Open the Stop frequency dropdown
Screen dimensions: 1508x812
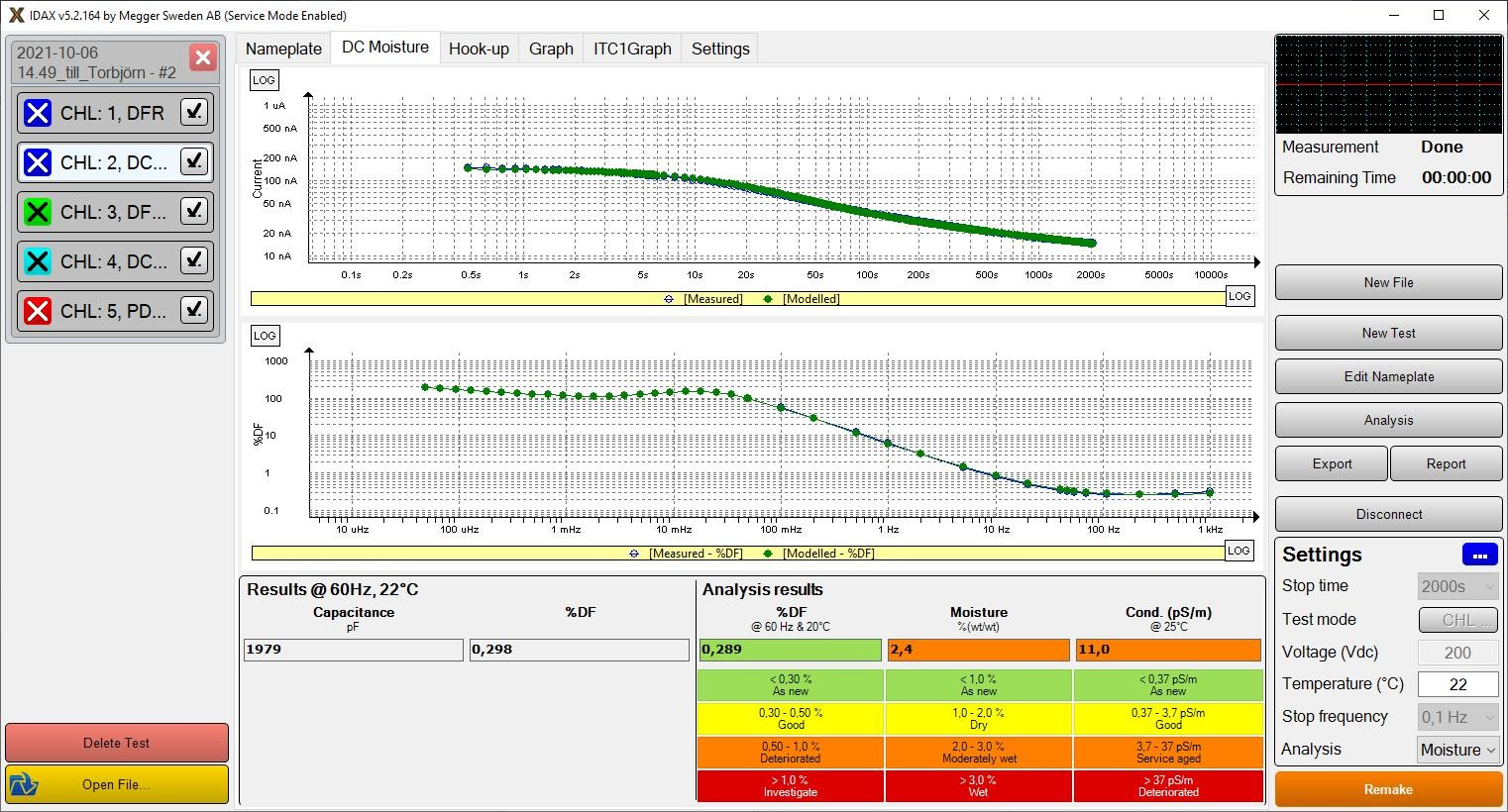1457,717
